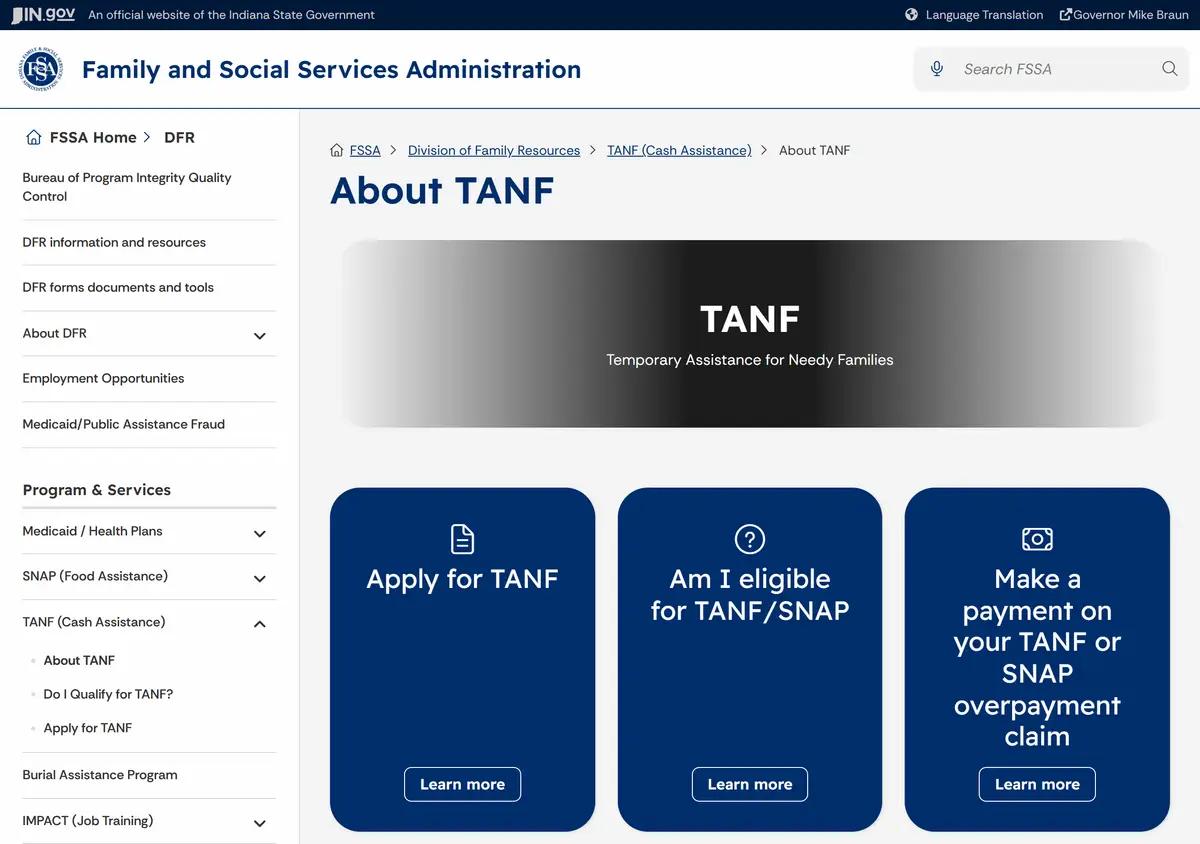Click the Family and Social Services Administration title
Viewport: 1200px width, 844px height.
point(331,69)
